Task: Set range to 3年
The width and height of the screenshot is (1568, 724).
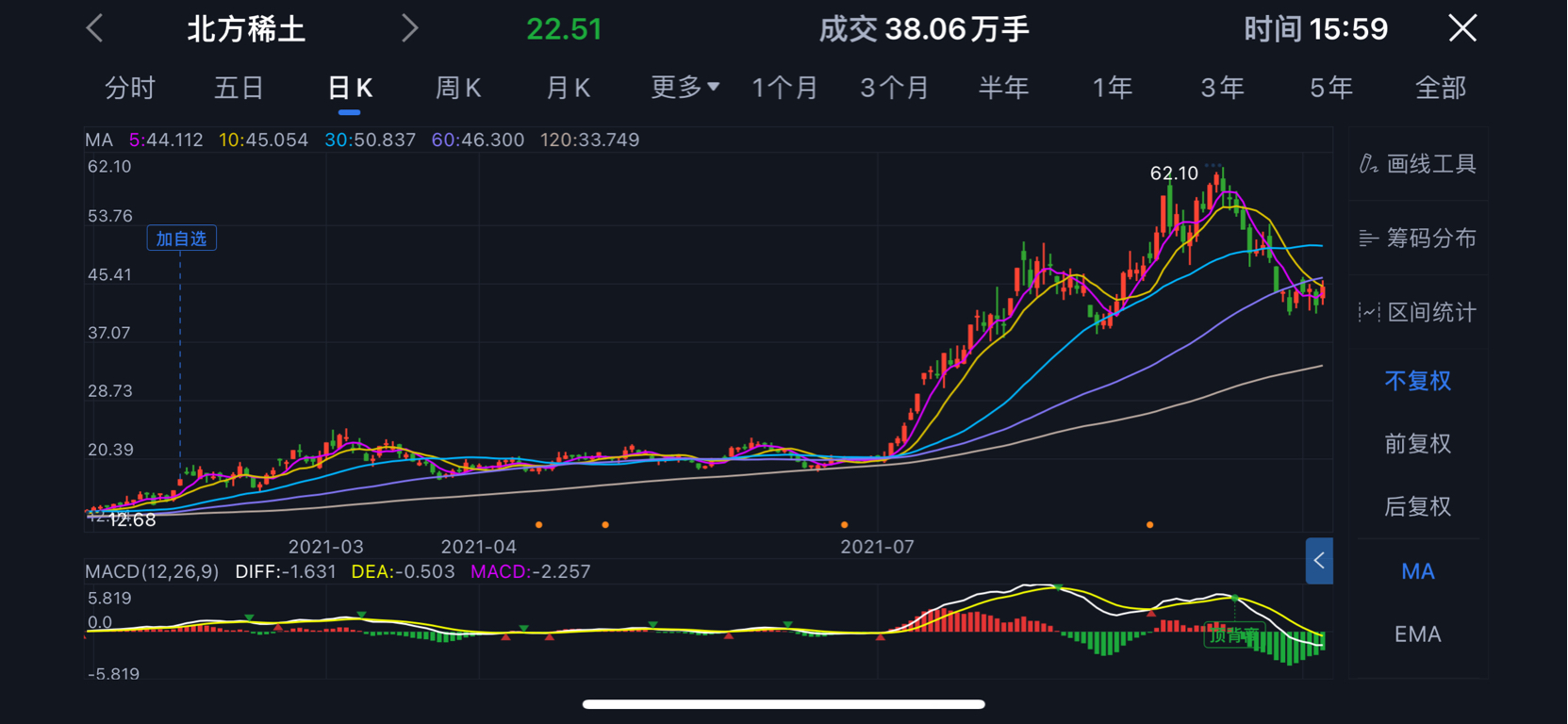Action: coord(1222,89)
